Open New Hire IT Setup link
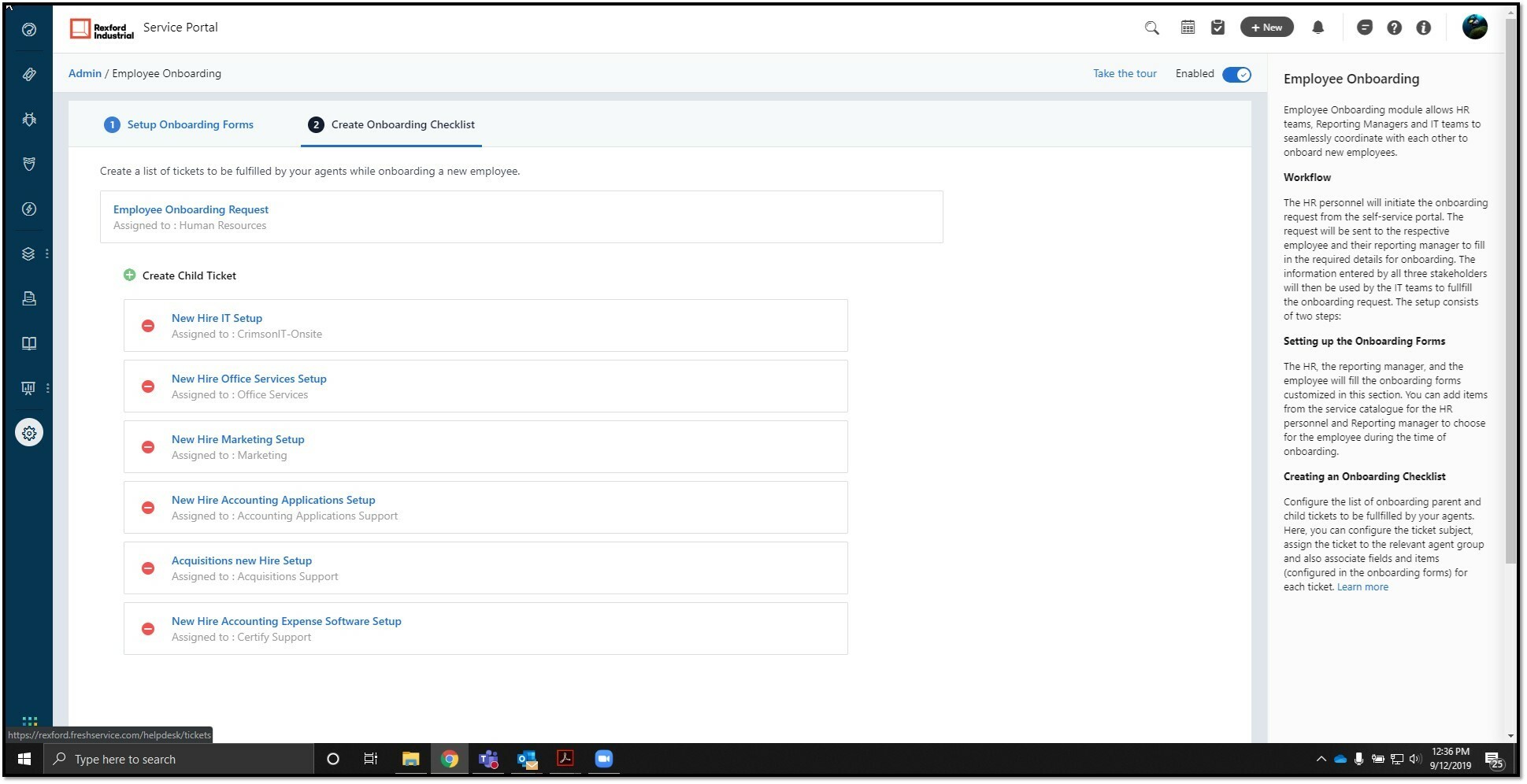Screen dimensions: 1527x784 coord(217,318)
